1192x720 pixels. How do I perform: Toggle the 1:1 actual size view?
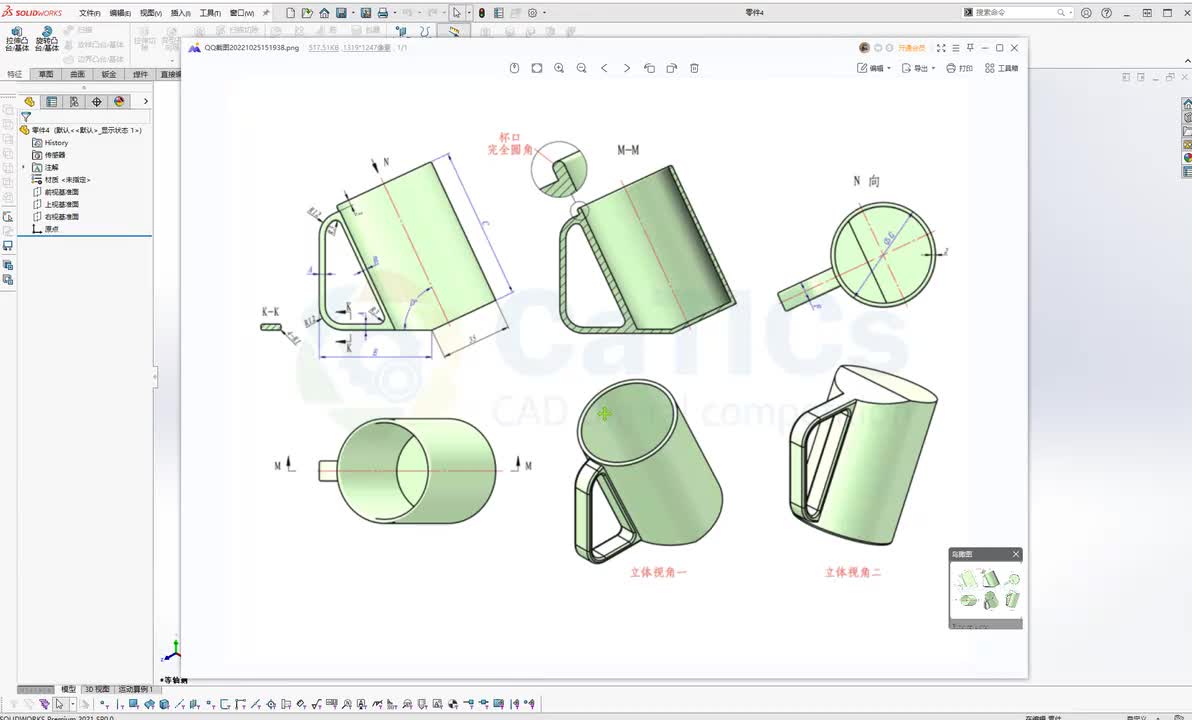click(537, 68)
